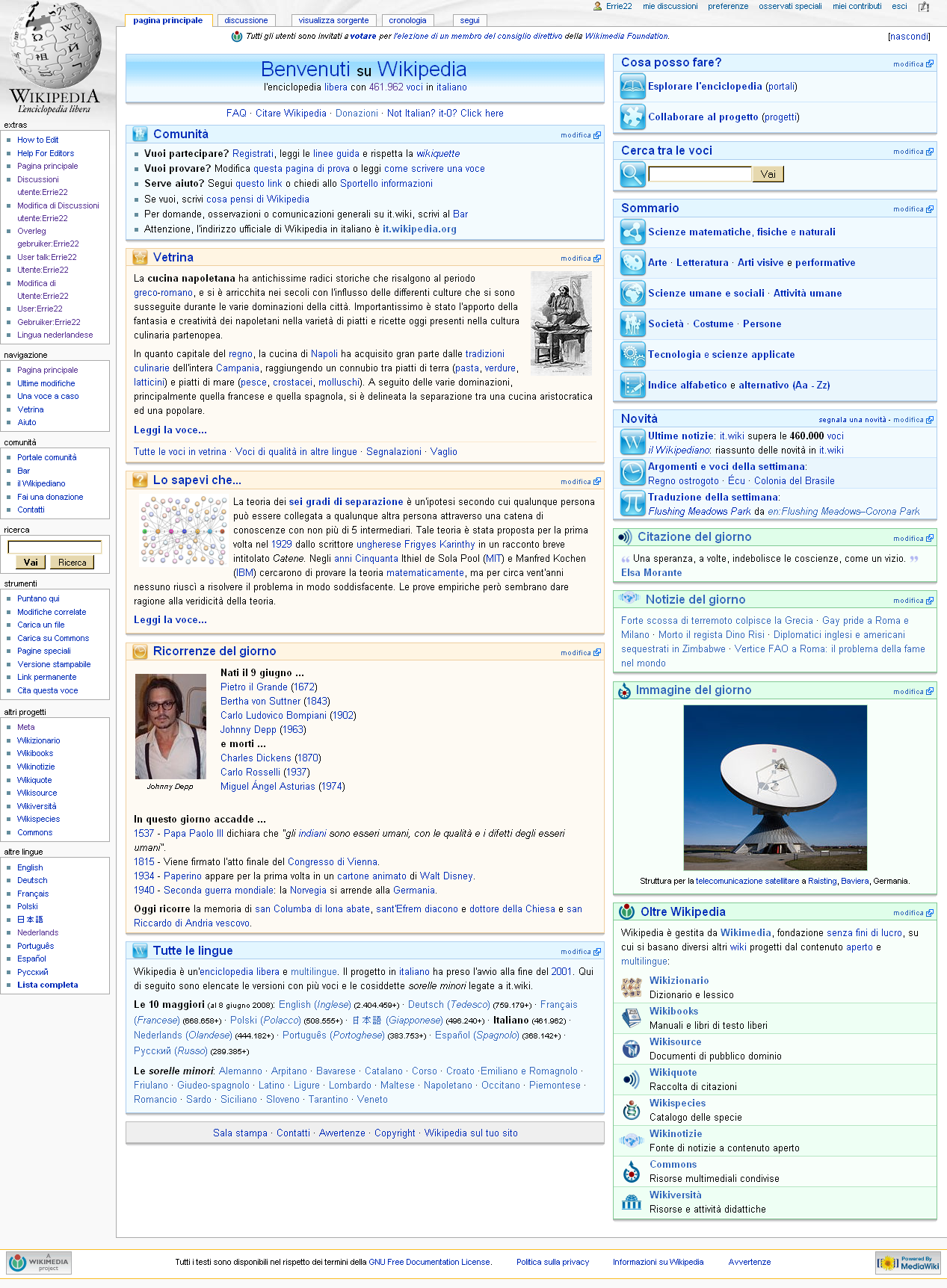Click the question mark icon beside Lo sapevi che
The height and width of the screenshot is (1288, 947).
[140, 480]
